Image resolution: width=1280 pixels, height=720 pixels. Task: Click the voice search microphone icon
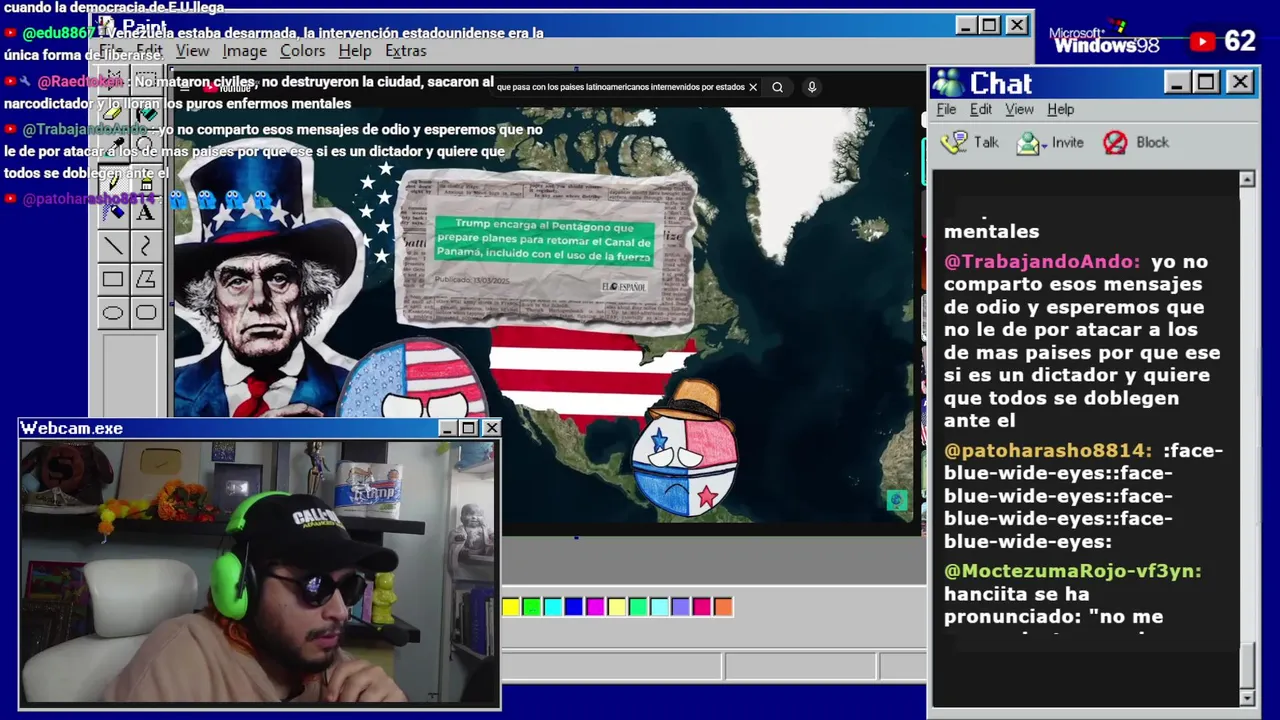pyautogui.click(x=812, y=87)
